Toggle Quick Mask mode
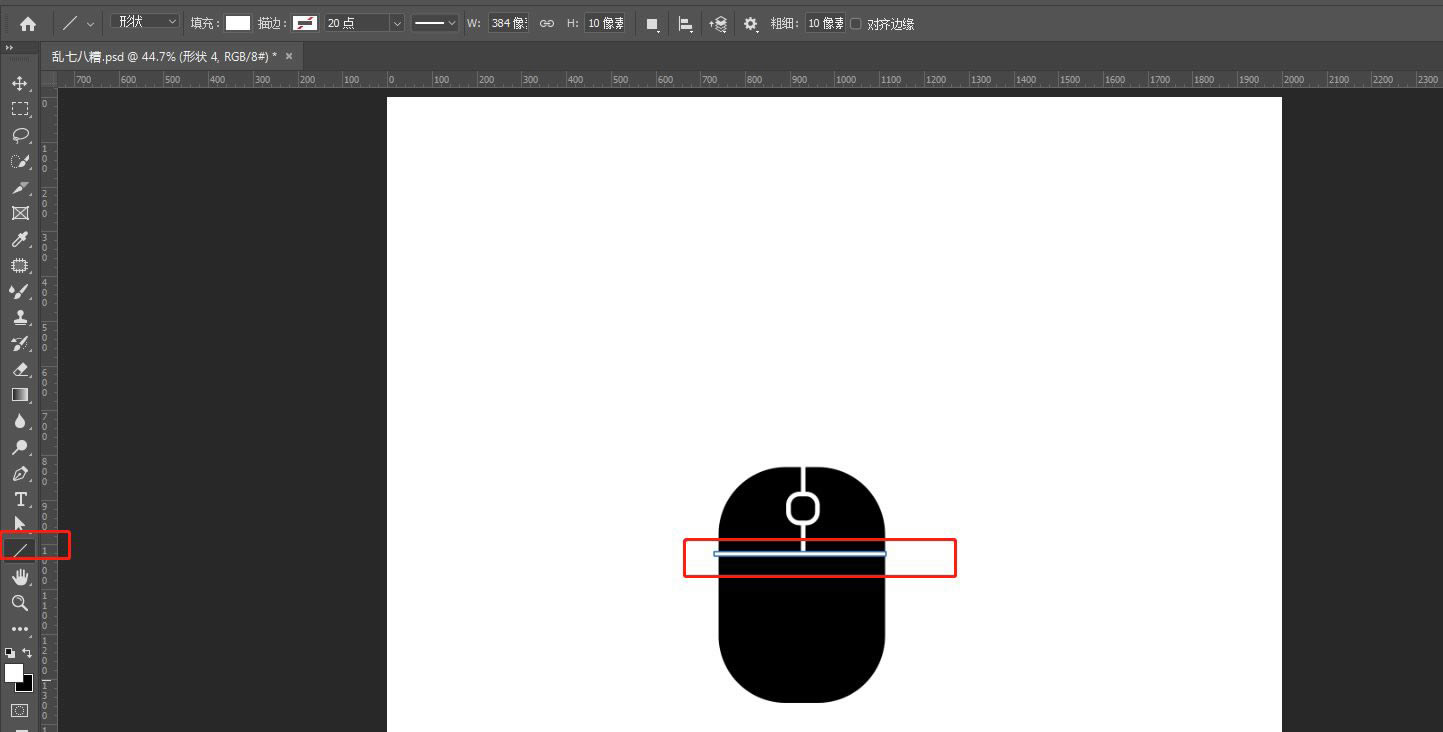The height and width of the screenshot is (732, 1443). click(x=19, y=711)
